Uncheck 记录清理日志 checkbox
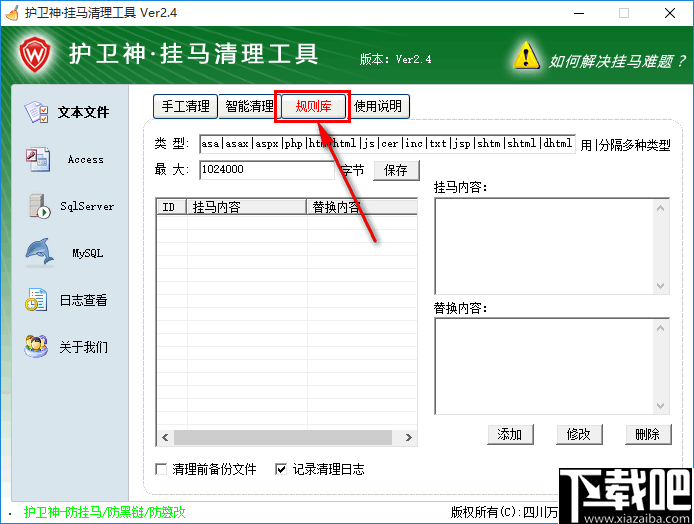The image size is (694, 524). (x=281, y=469)
